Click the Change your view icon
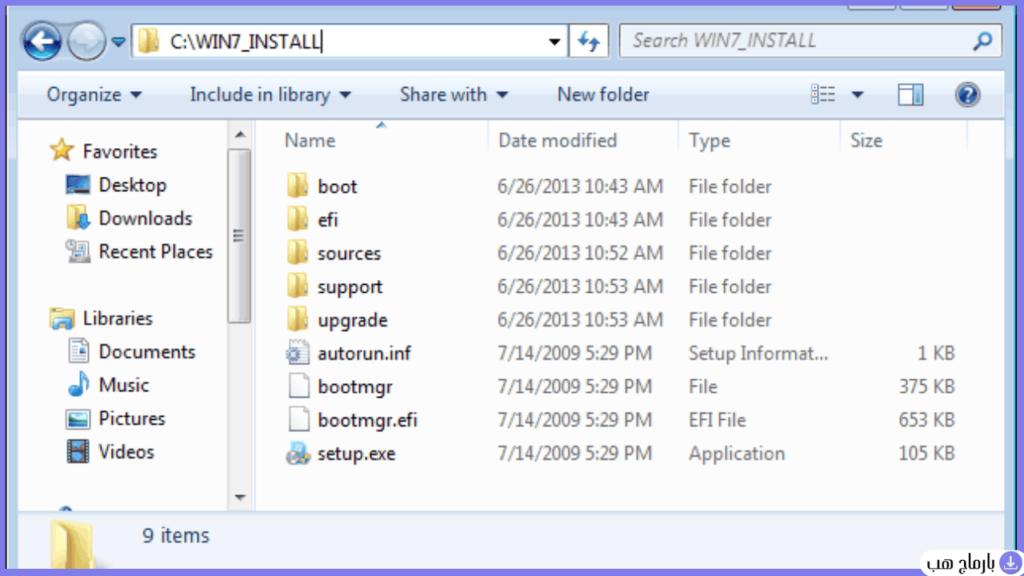 [x=823, y=95]
